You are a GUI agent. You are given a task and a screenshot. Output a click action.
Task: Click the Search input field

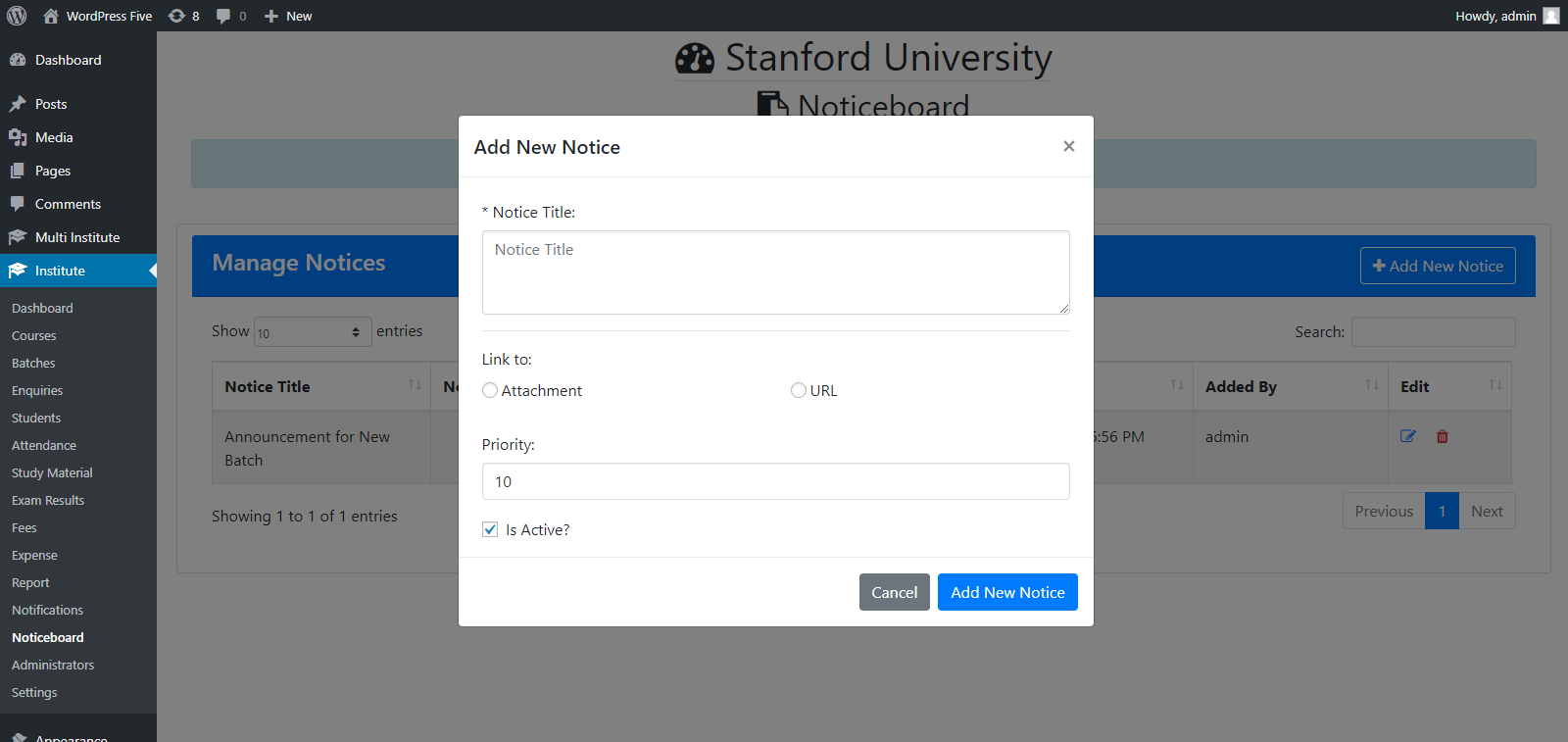tap(1433, 332)
